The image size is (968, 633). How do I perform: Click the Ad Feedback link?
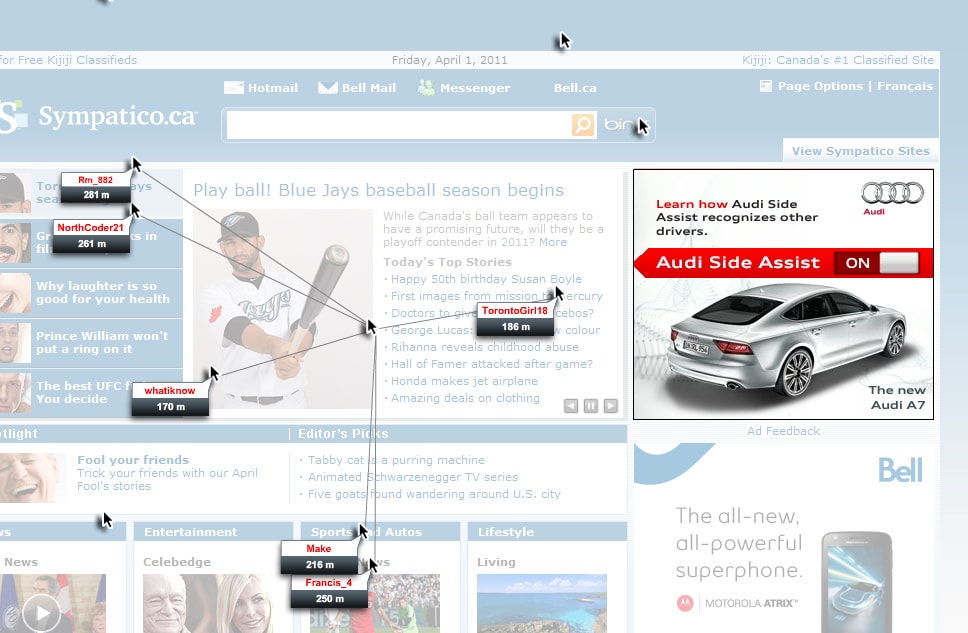[783, 431]
